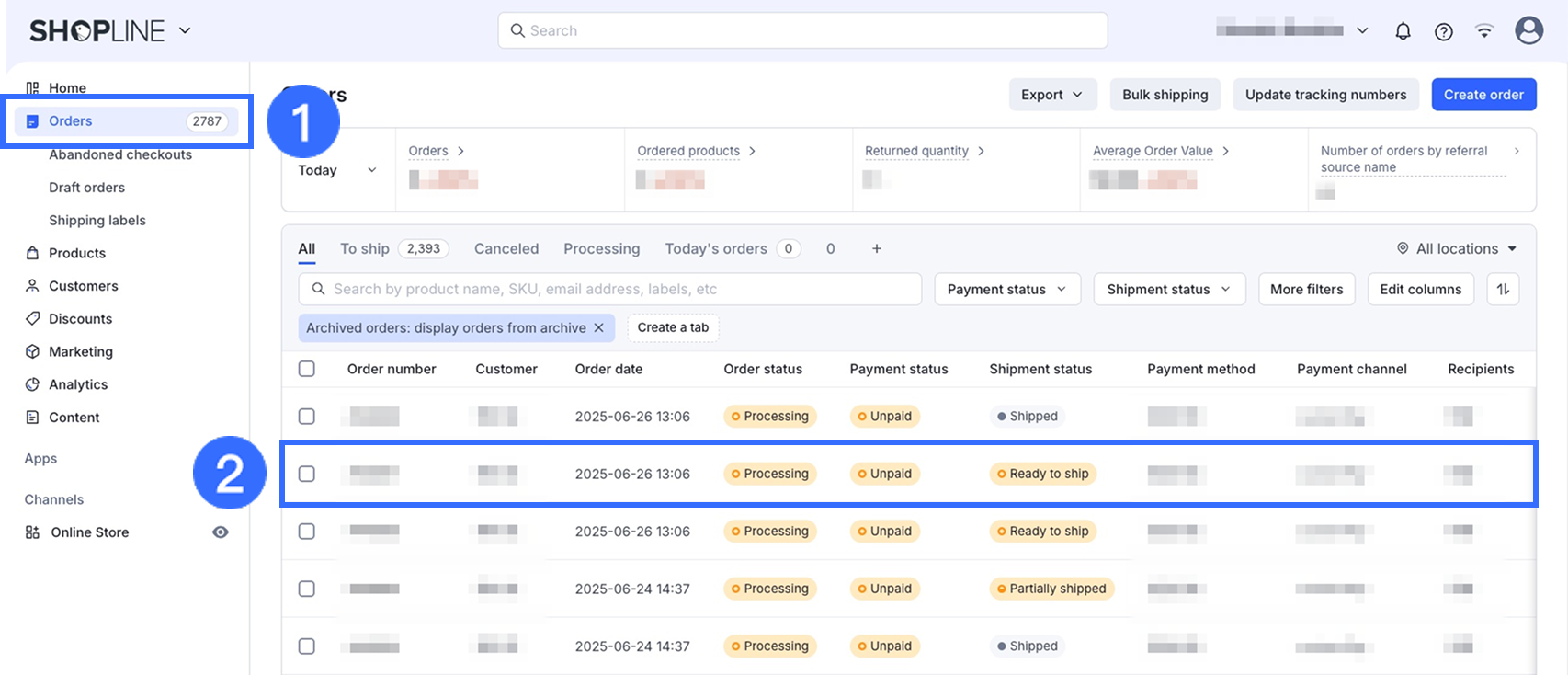Open the user profile avatar

pyautogui.click(x=1528, y=30)
